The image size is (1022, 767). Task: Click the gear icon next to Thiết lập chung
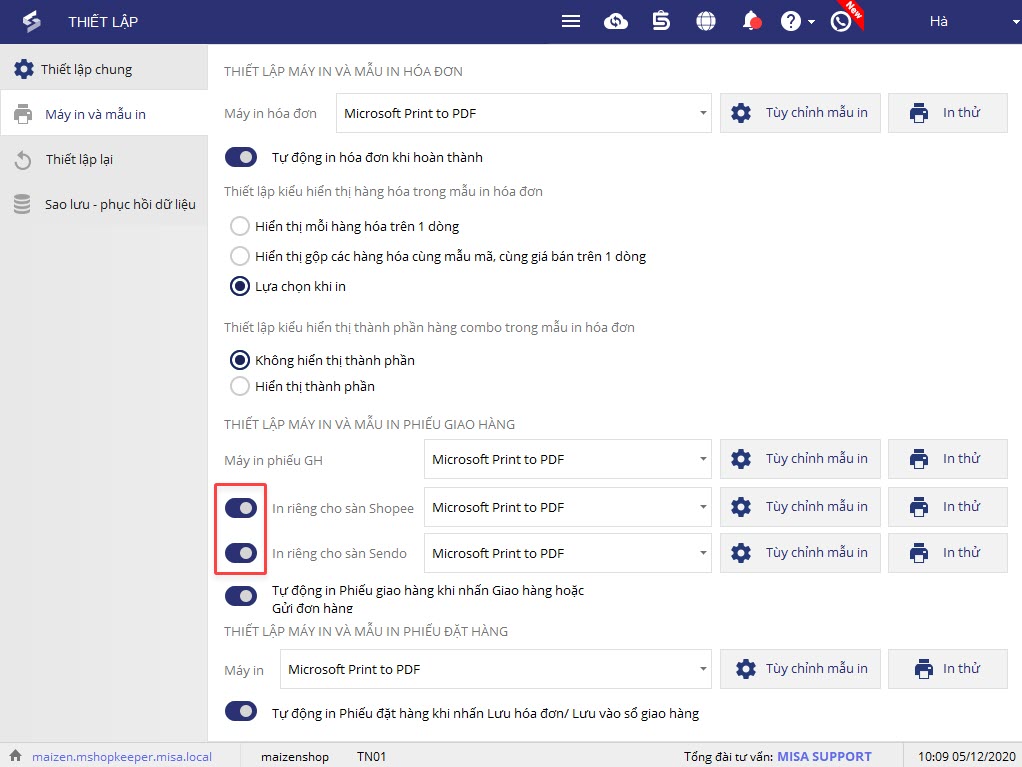[x=23, y=68]
